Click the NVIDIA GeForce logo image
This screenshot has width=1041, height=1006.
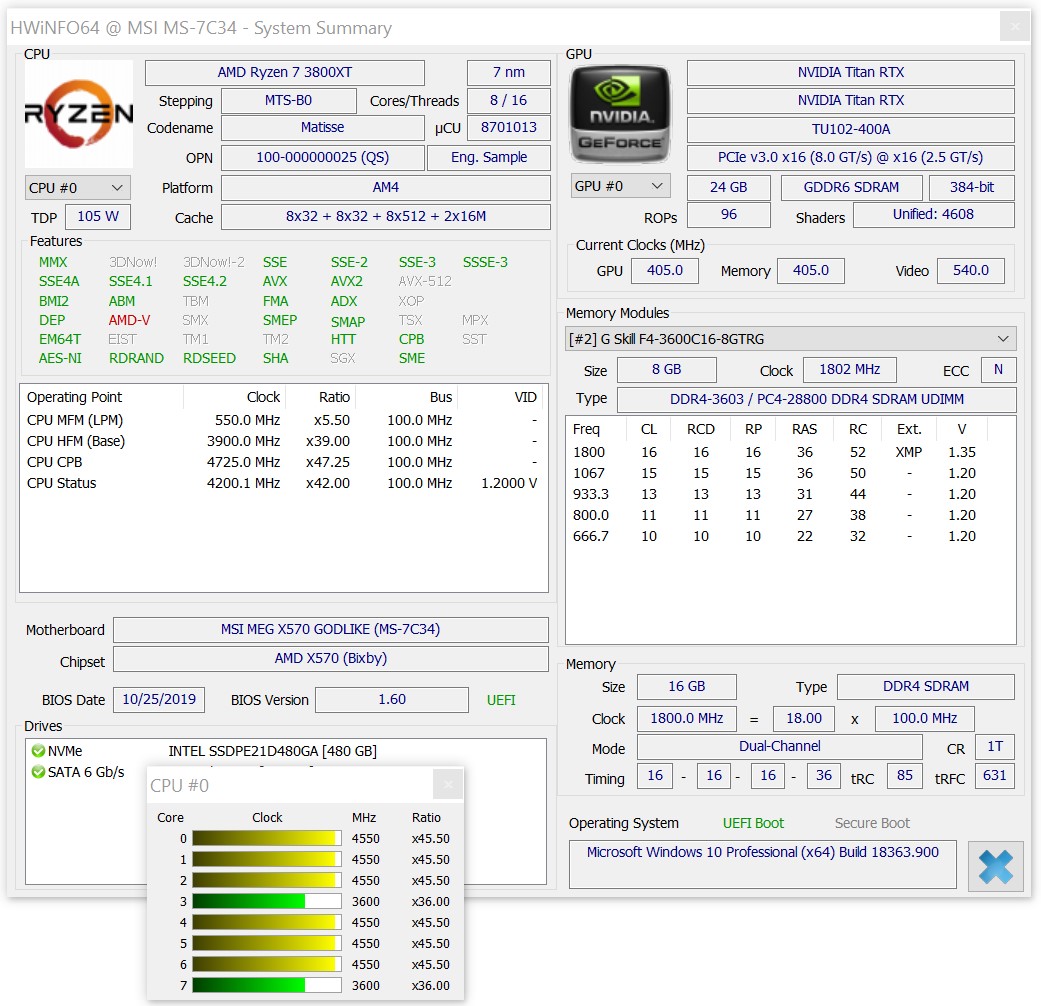point(620,114)
